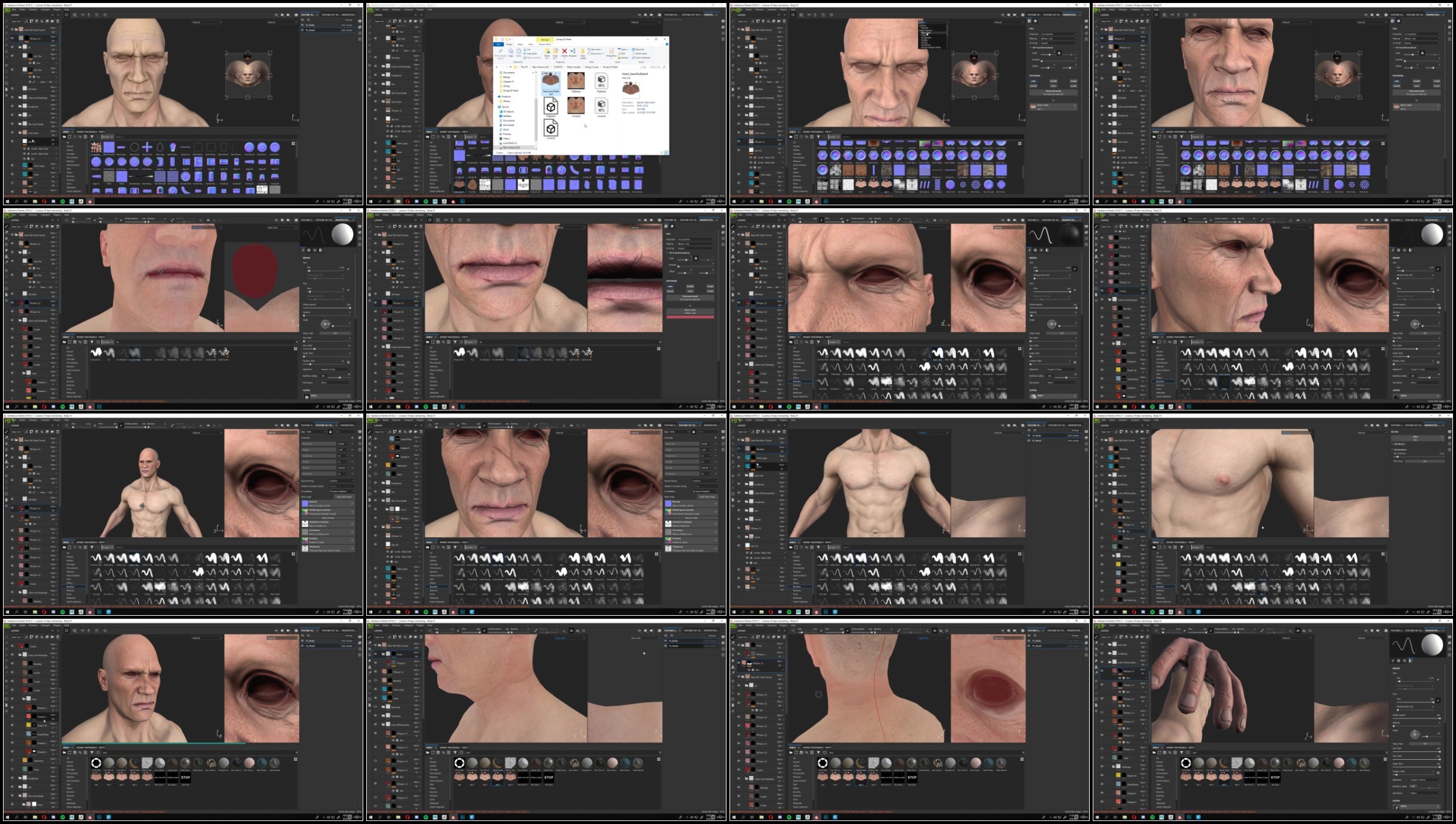Adjust brush Size slider in hand close-up frame
The width and height of the screenshot is (1456, 824).
pos(1416,681)
